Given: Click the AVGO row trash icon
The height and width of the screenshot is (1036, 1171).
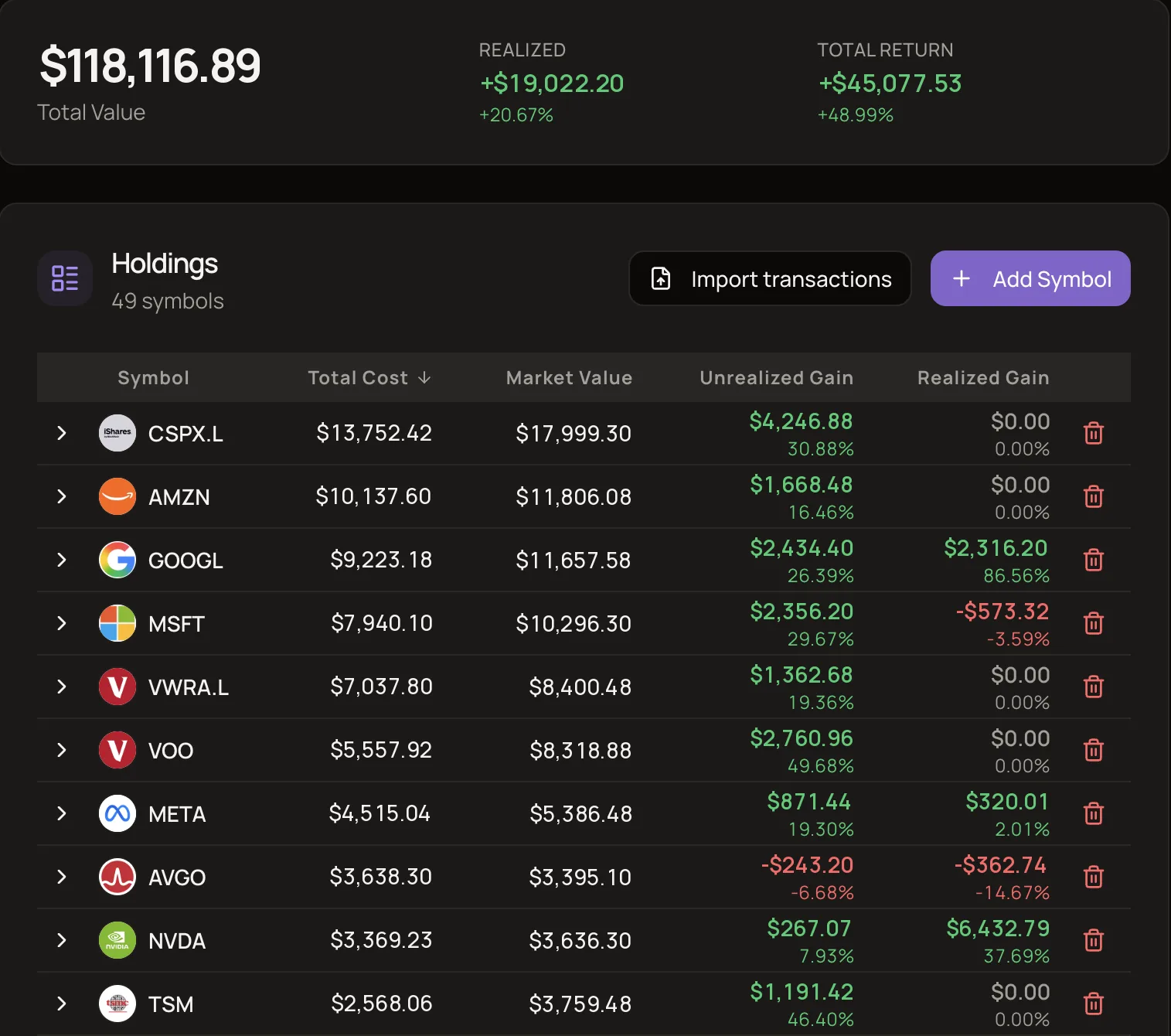Looking at the screenshot, I should 1093,877.
